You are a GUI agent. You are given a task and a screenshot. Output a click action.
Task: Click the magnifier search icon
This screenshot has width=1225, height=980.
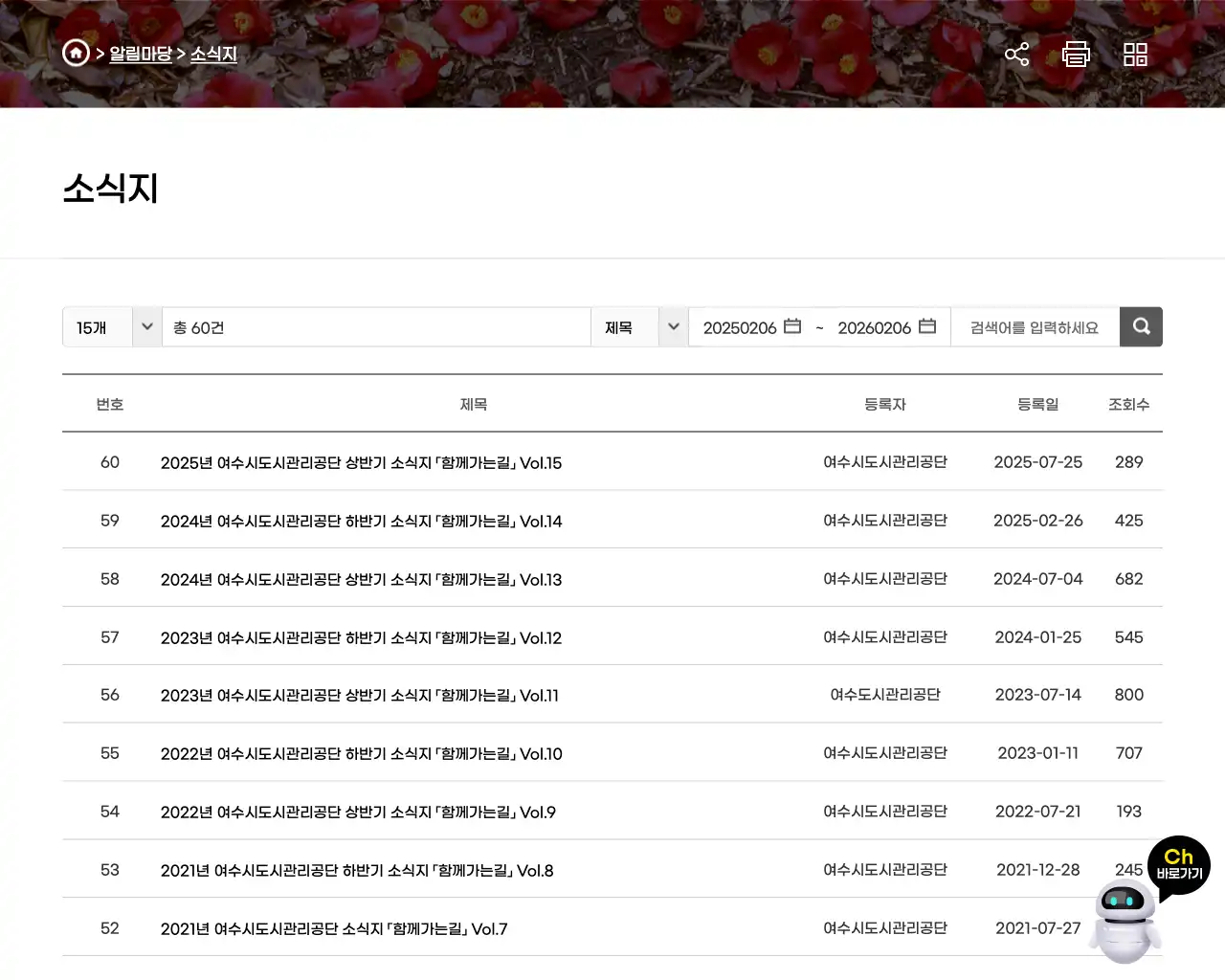[1141, 326]
